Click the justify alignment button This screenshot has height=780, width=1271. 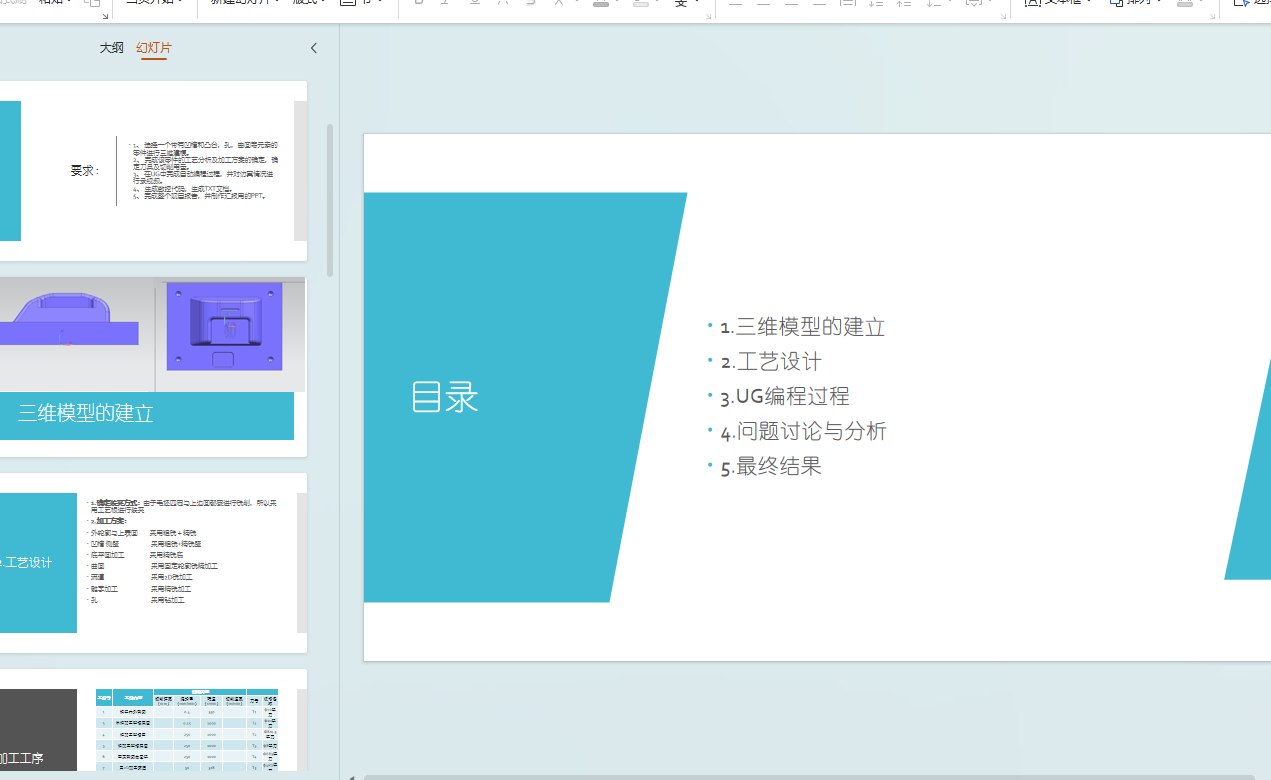818,4
